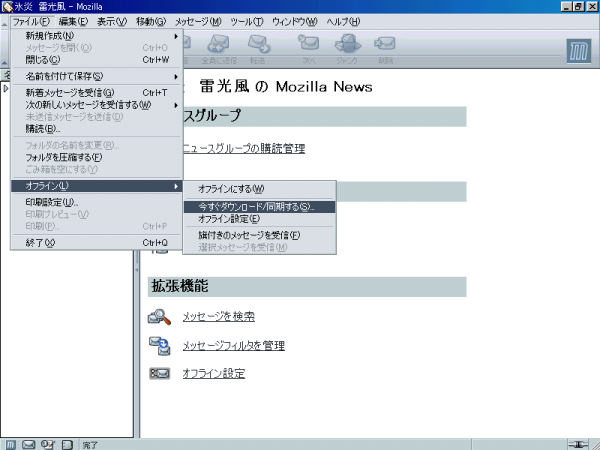This screenshot has height=450, width=600.
Task: Click the menu bar collapse grippy
Action: click(4, 22)
